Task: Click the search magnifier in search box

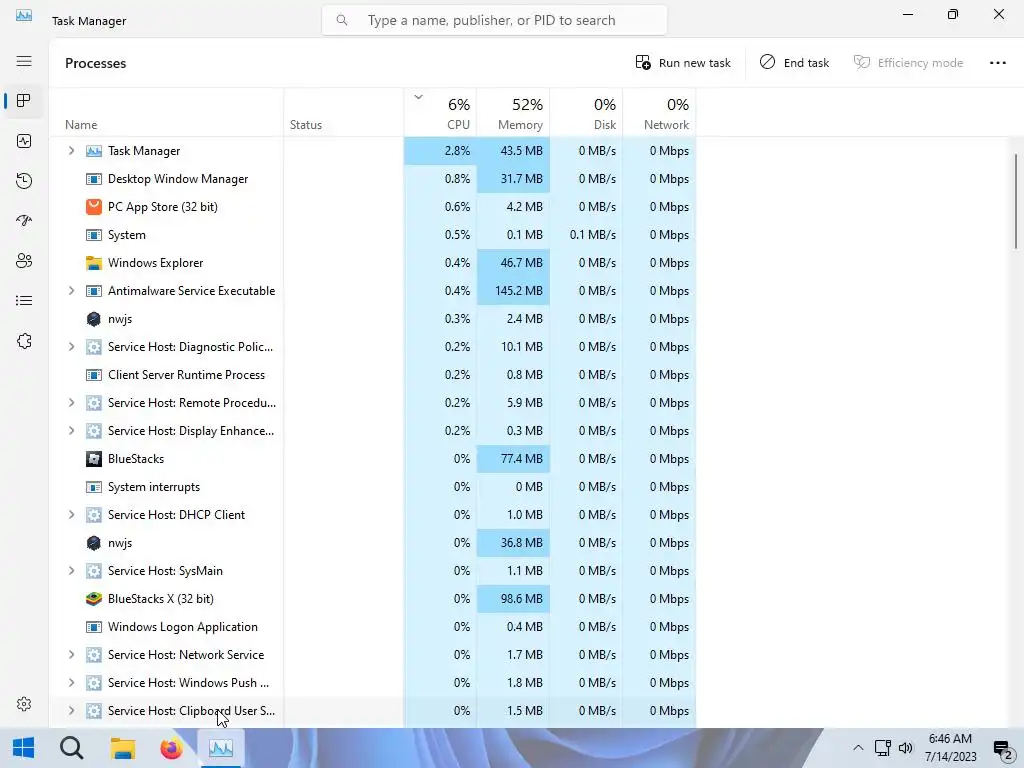Action: [x=342, y=20]
